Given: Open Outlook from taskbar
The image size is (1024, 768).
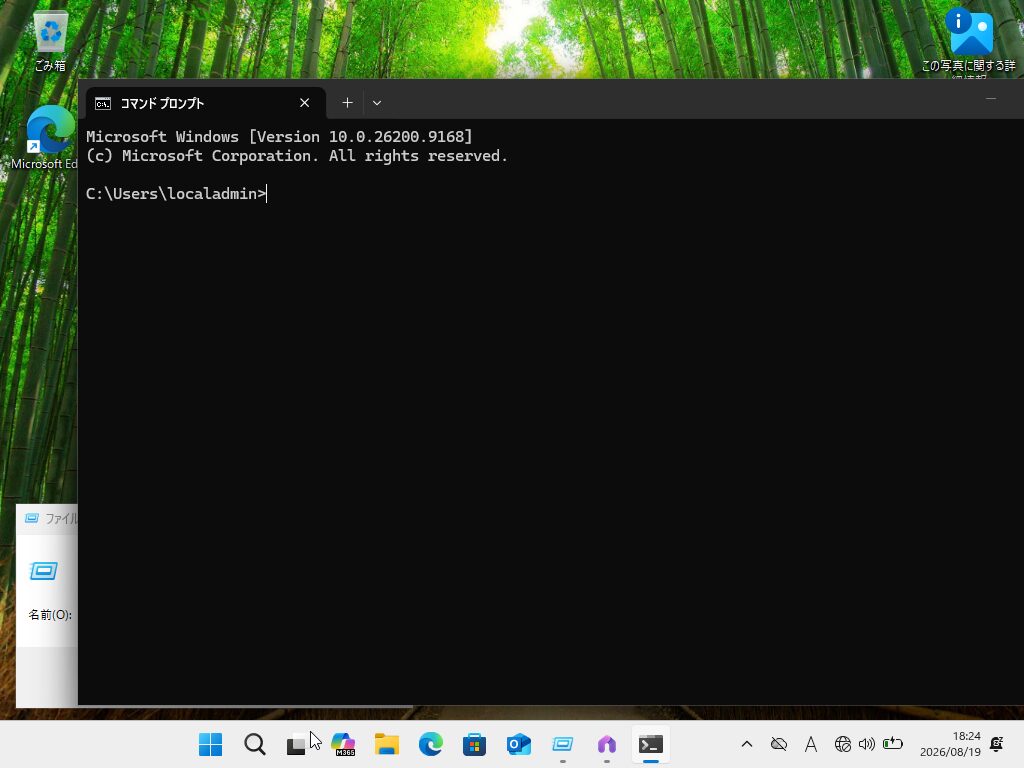Looking at the screenshot, I should point(519,744).
